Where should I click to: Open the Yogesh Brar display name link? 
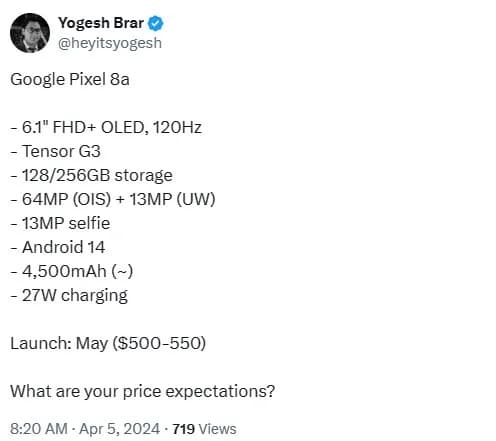pyautogui.click(x=101, y=23)
